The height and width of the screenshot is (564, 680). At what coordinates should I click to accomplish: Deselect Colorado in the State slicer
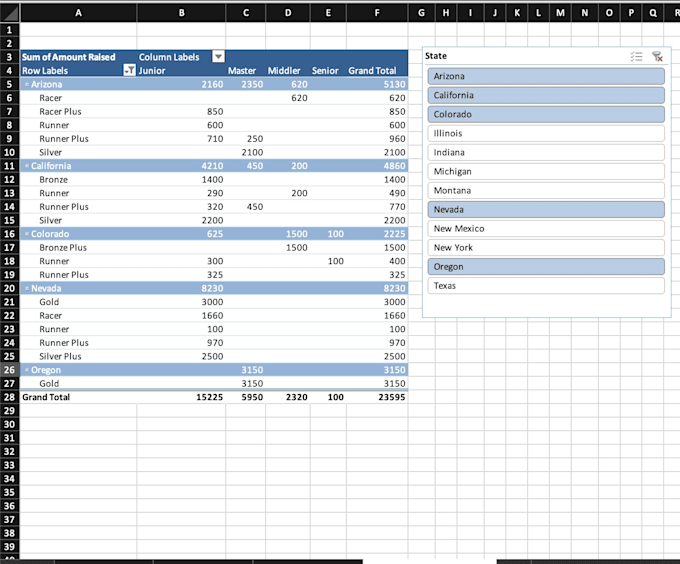pos(546,114)
